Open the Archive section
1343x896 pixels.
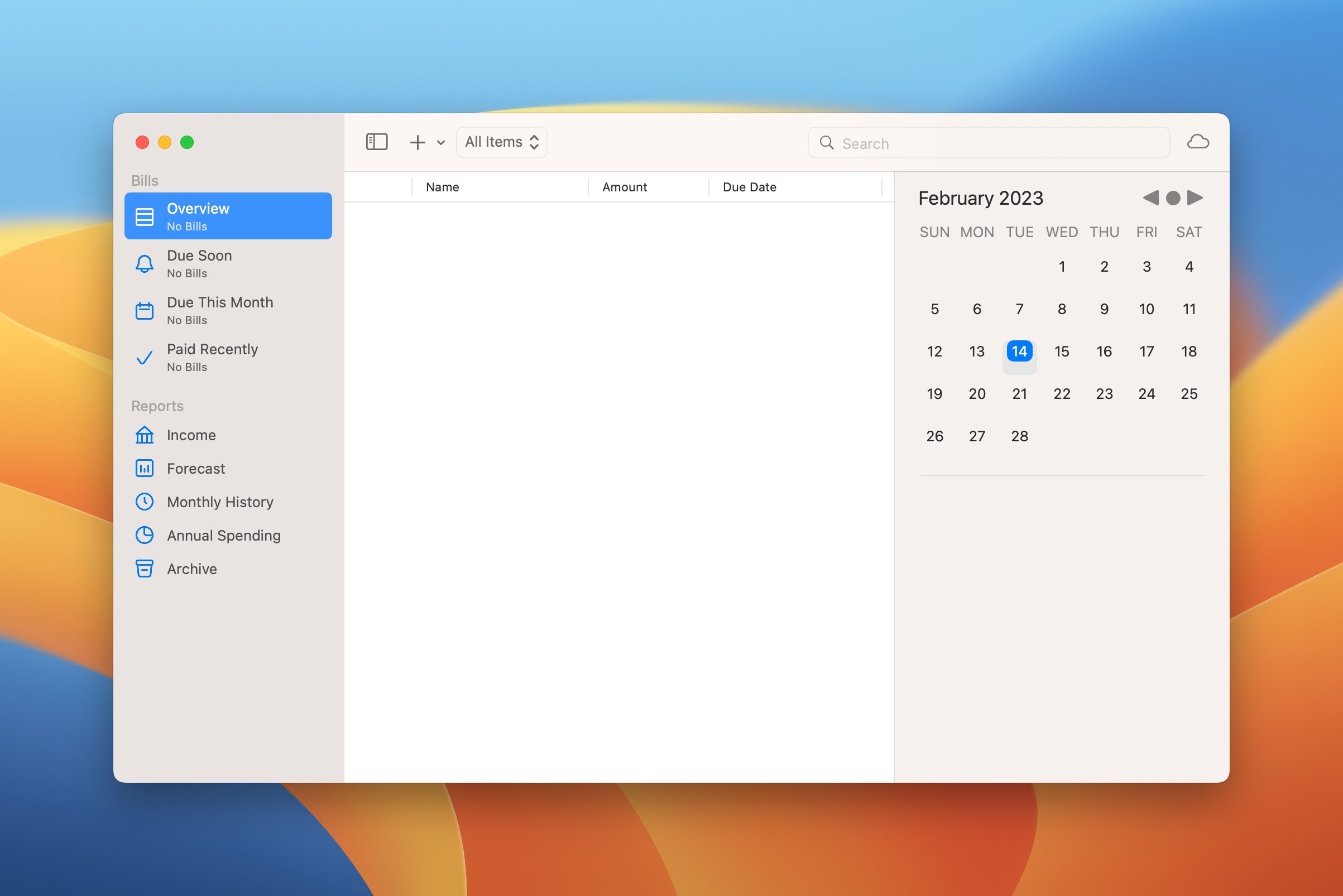191,569
